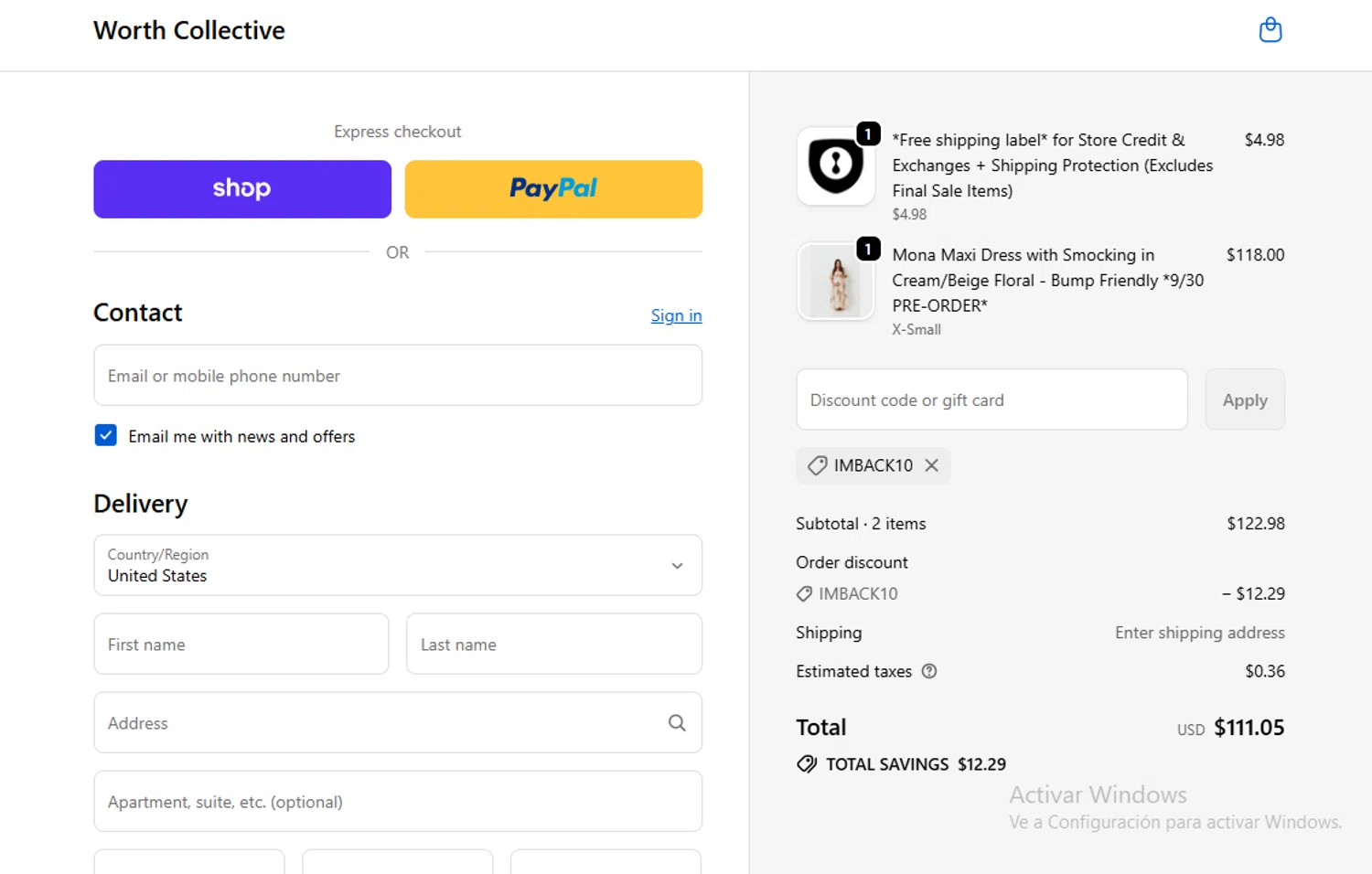Open the shopping bag cart icon
1372x874 pixels.
click(1270, 30)
